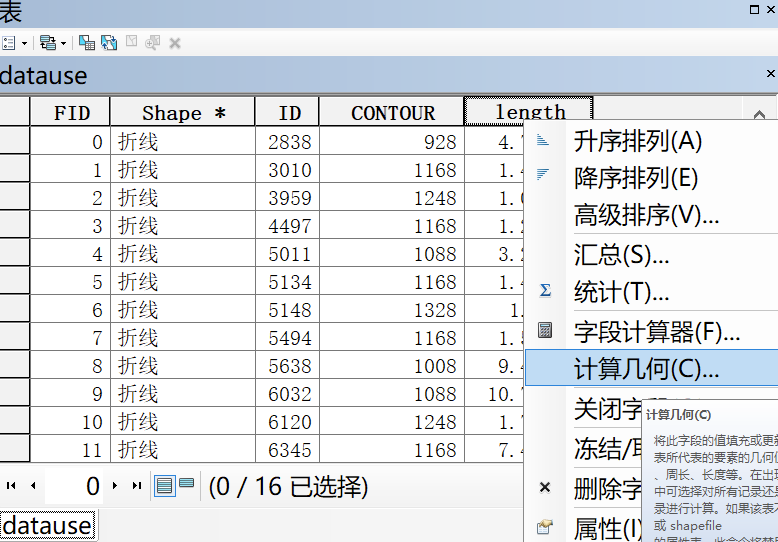
Task: Close the datause table pane
Action: pyautogui.click(x=771, y=73)
